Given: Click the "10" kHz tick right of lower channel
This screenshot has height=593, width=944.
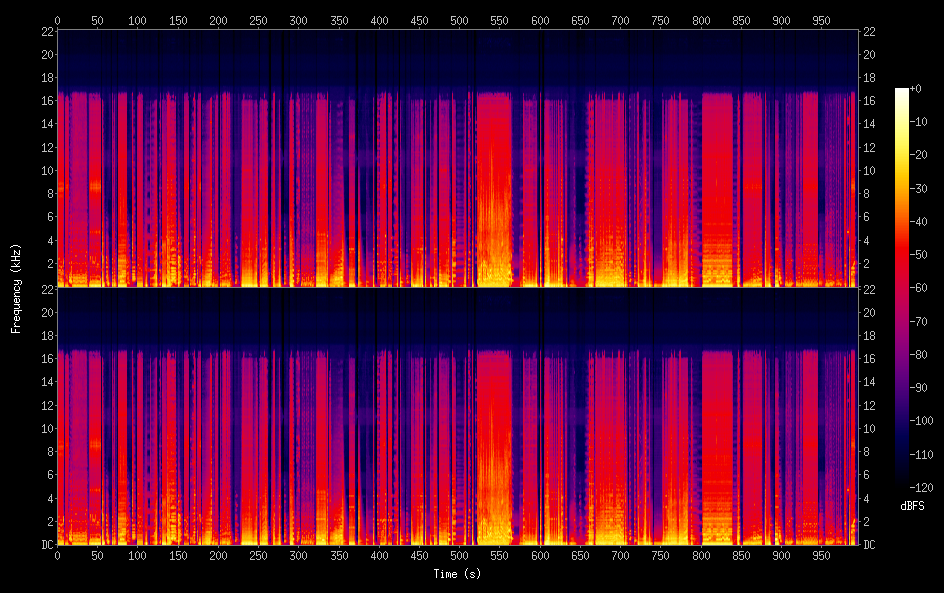Looking at the screenshot, I should (870, 428).
